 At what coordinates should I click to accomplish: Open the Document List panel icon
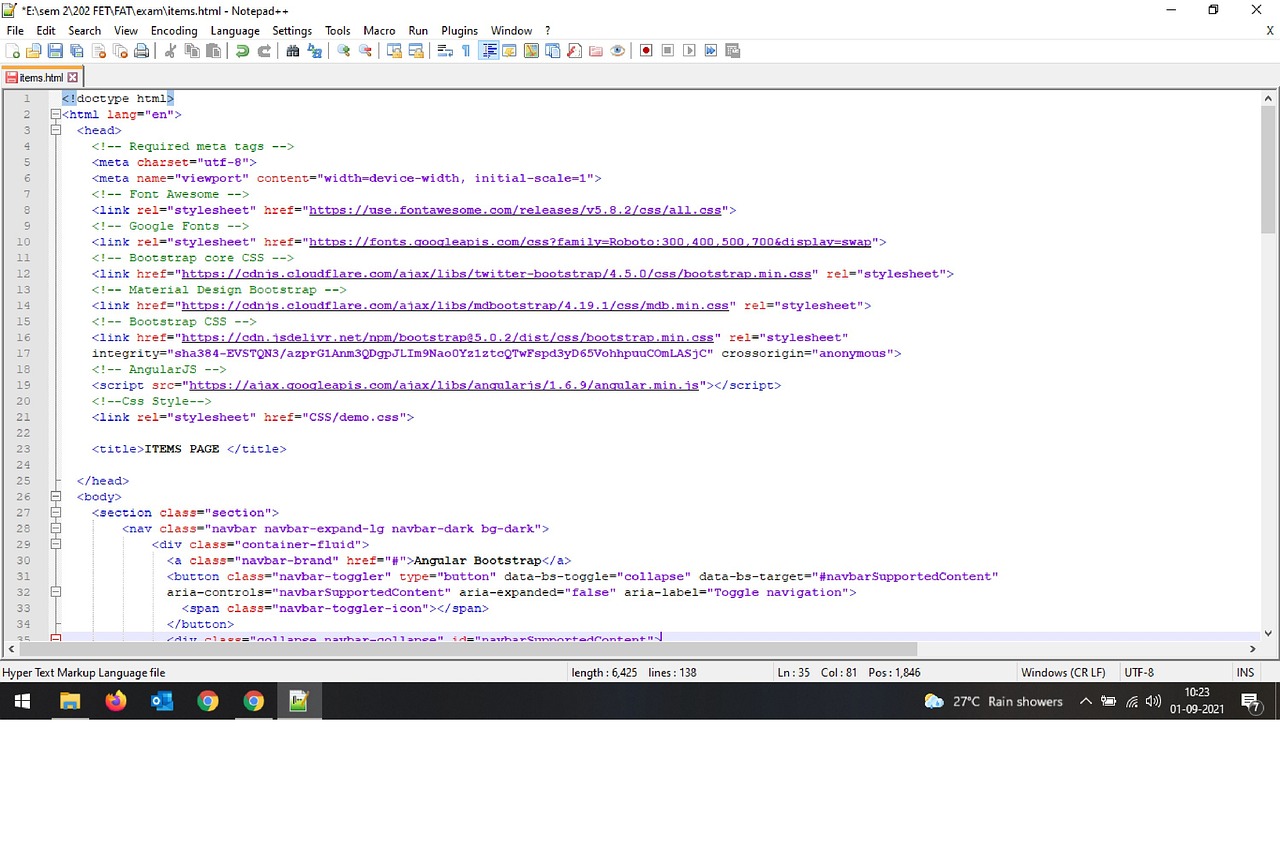click(552, 51)
